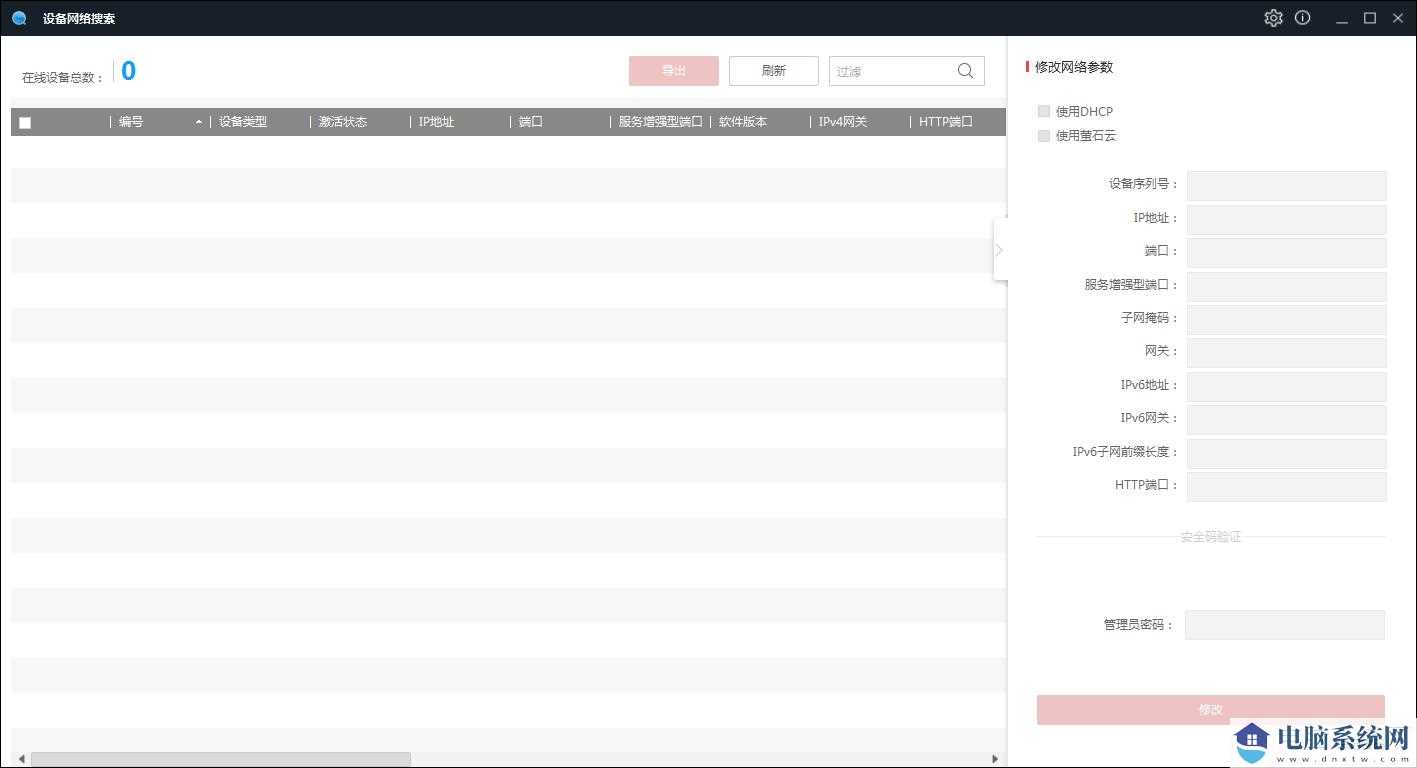The image size is (1417, 768).
Task: Open settings gear in title bar
Action: (x=1273, y=18)
